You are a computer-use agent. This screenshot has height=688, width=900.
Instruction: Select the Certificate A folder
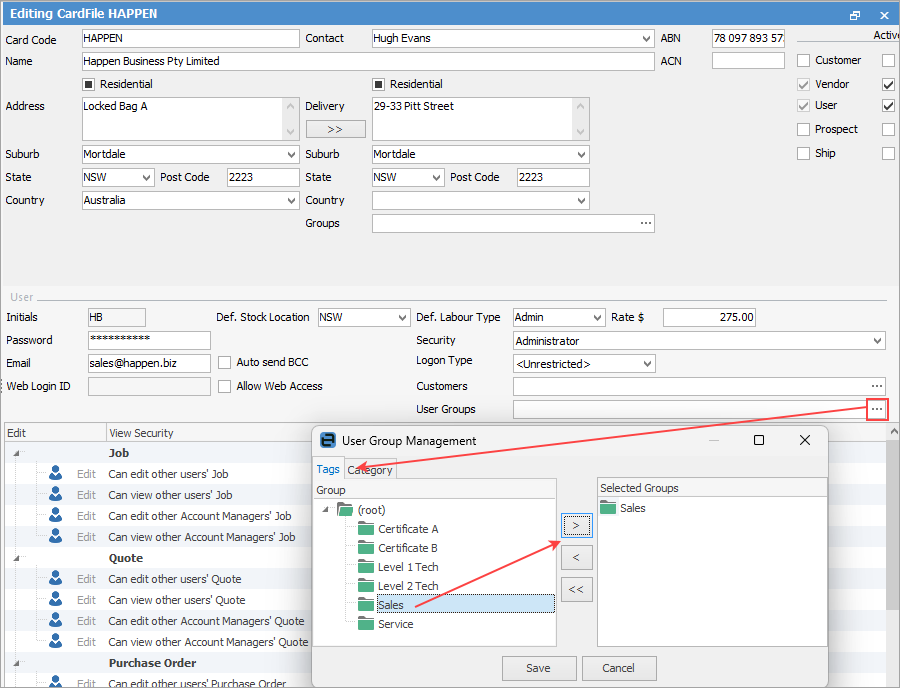pyautogui.click(x=408, y=529)
